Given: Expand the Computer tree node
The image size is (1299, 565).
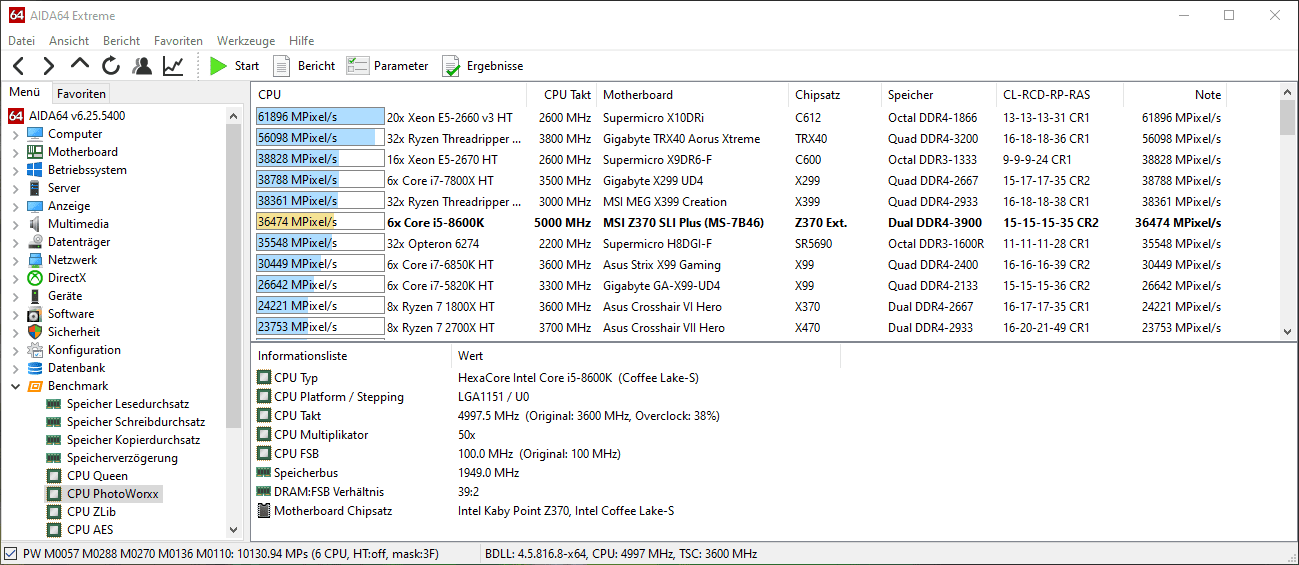Looking at the screenshot, I should [x=15, y=134].
